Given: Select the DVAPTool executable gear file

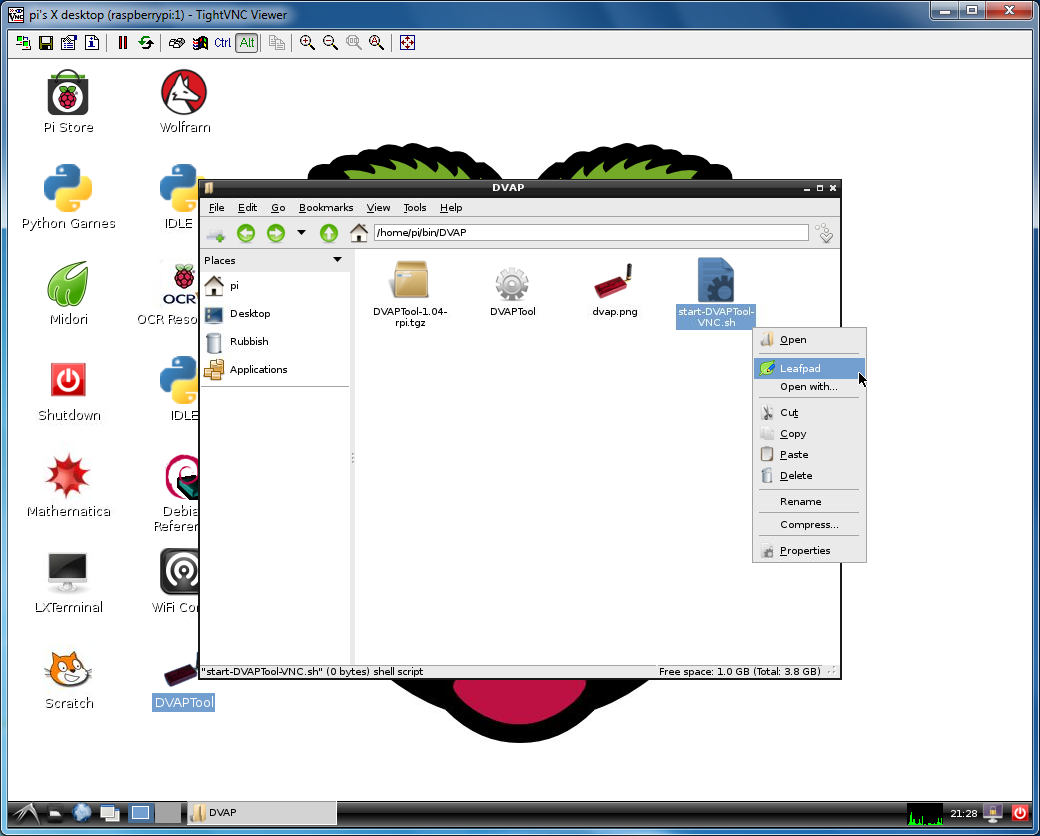Looking at the screenshot, I should tap(512, 290).
